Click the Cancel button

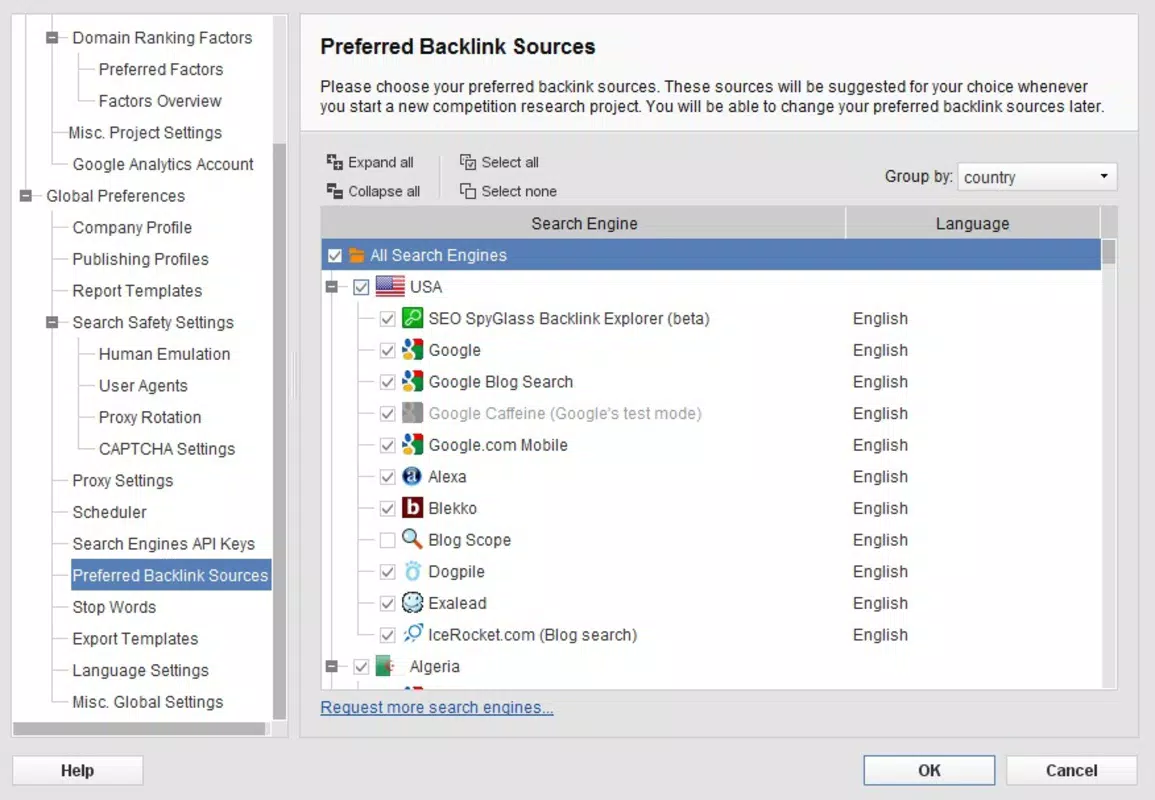tap(1071, 771)
